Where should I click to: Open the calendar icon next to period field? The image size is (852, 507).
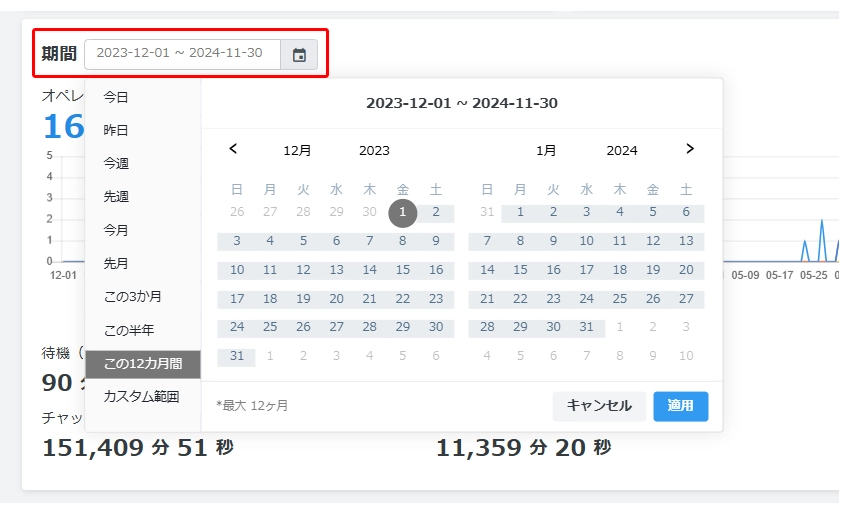point(299,54)
